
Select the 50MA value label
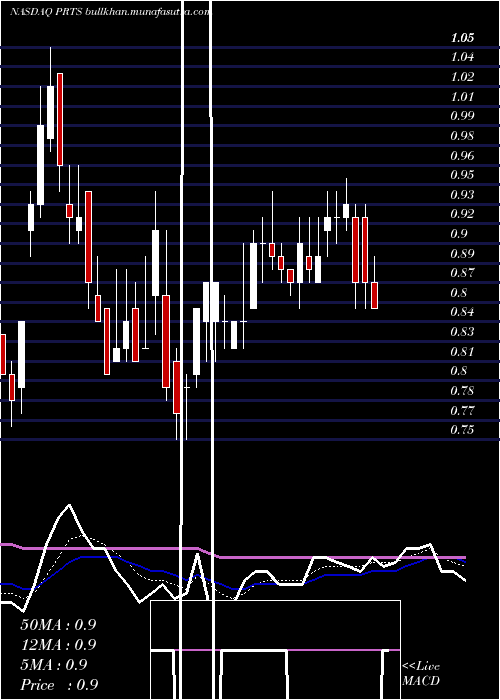click(x=58, y=625)
